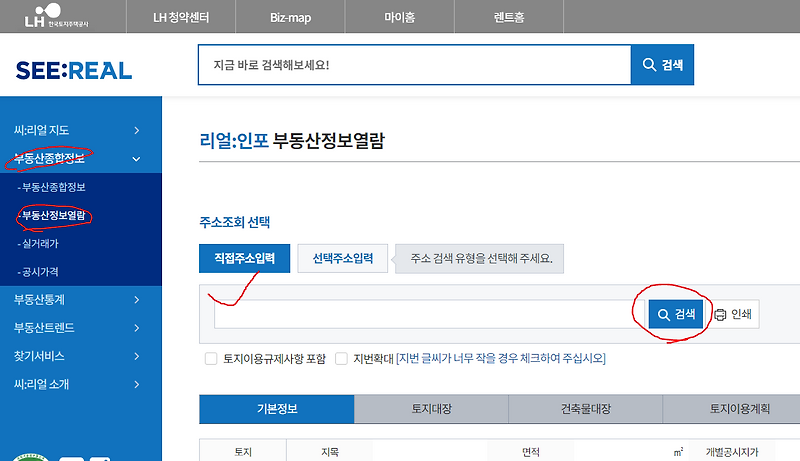This screenshot has height=461, width=800.
Task: Open 공시가격 submenu item
Action: (x=38, y=272)
